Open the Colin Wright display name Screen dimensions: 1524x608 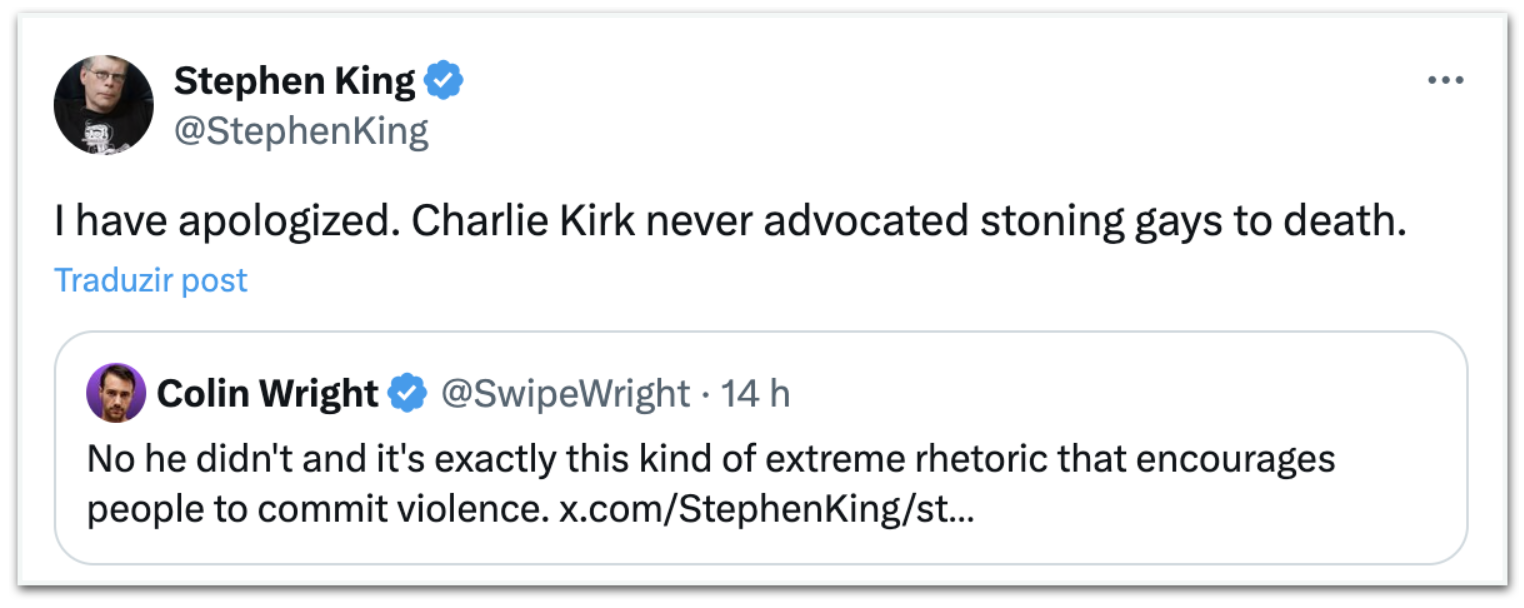267,394
